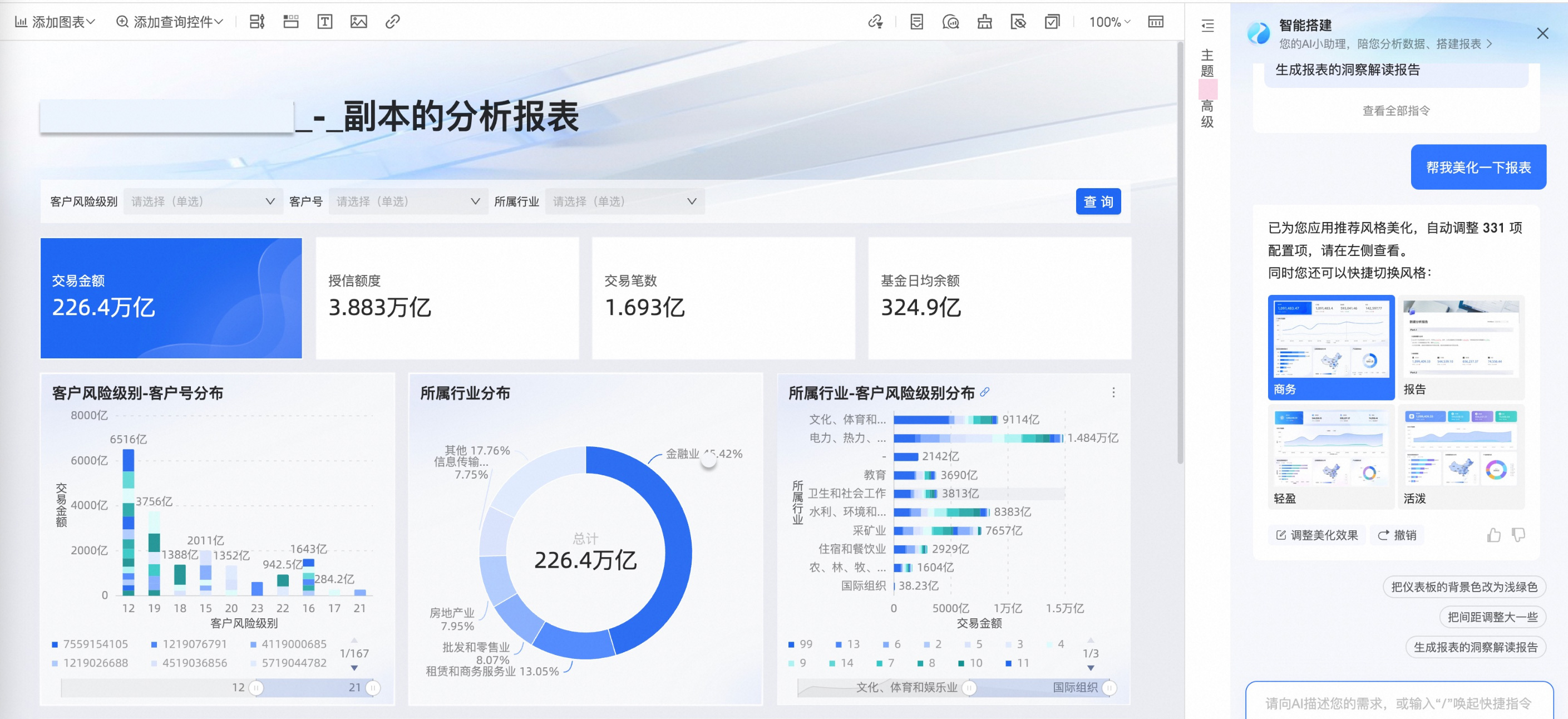
Task: Insert a text box using T icon
Action: point(325,22)
